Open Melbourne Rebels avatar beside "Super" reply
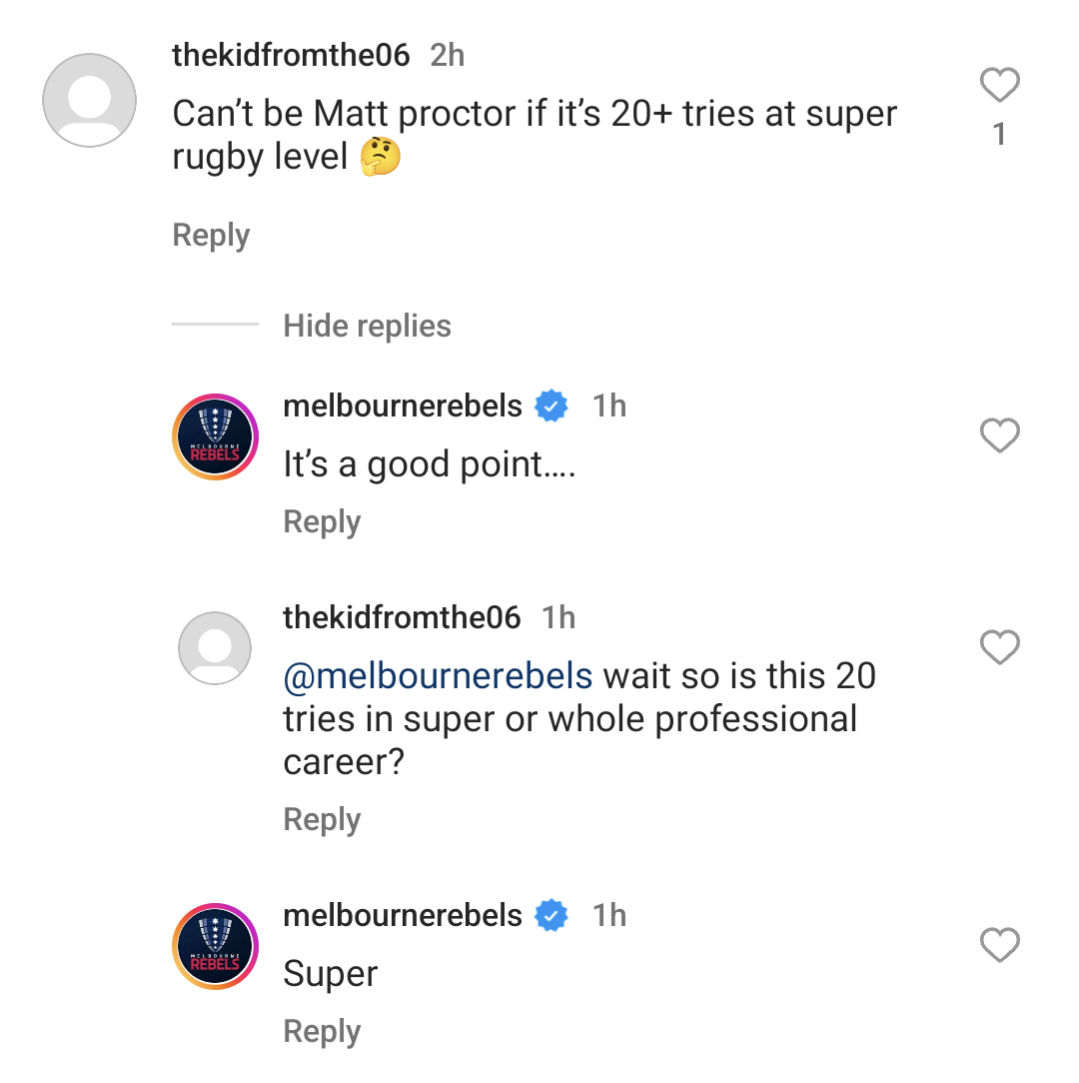Viewport: 1079px width, 1083px height. [x=215, y=946]
